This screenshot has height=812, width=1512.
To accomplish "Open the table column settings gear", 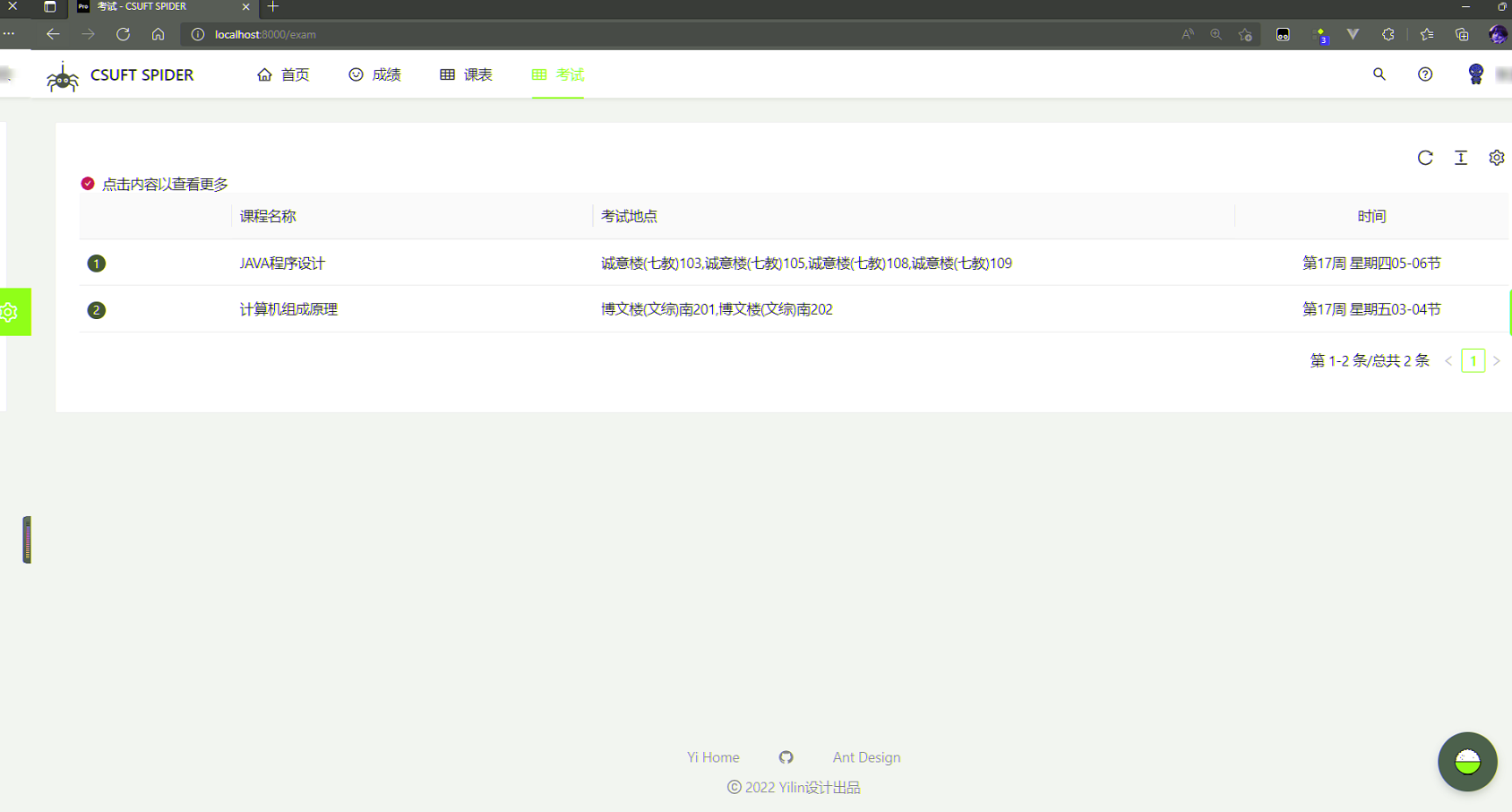I will click(x=1496, y=158).
